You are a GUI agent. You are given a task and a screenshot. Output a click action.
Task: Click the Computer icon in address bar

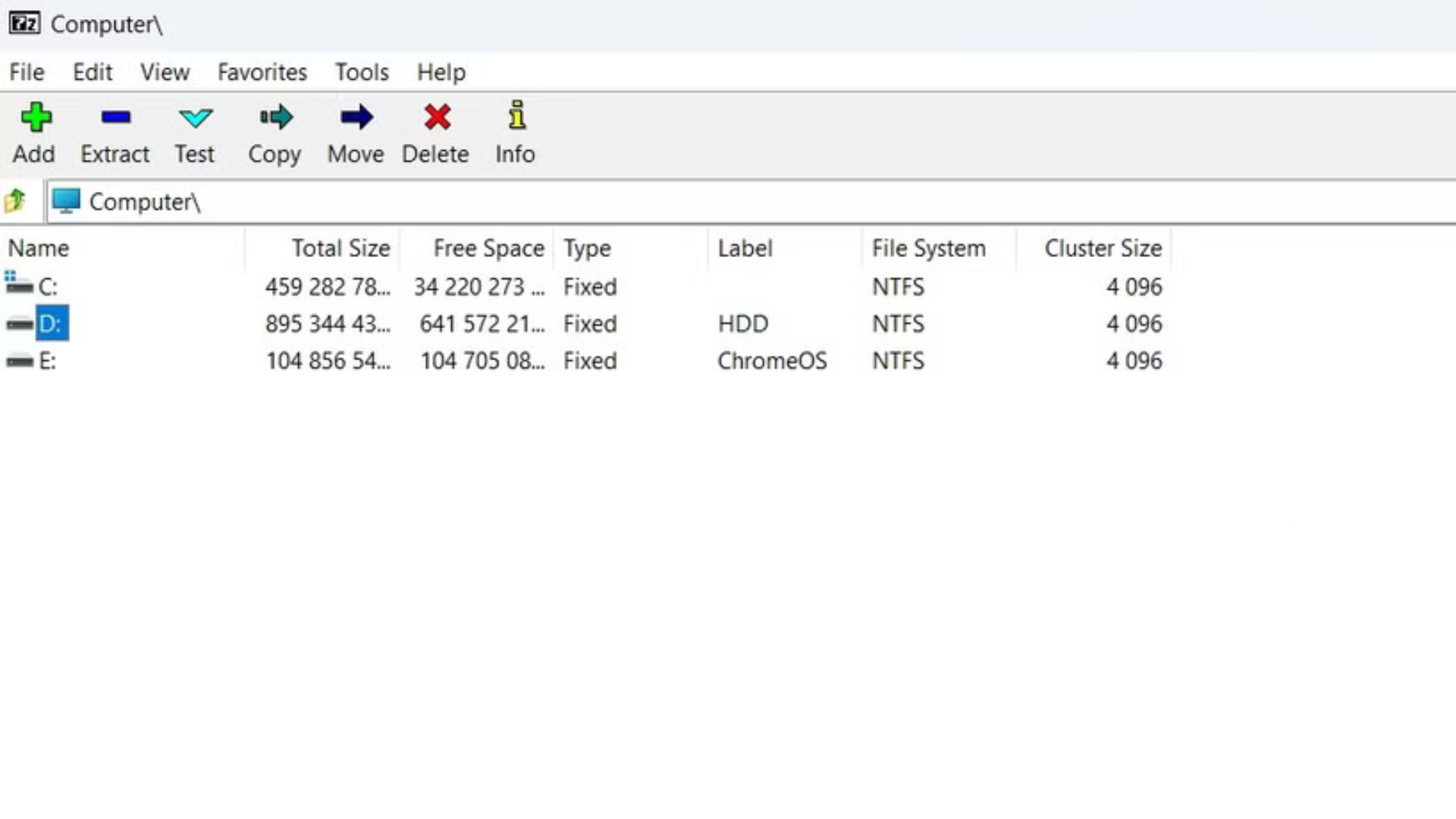coord(67,201)
